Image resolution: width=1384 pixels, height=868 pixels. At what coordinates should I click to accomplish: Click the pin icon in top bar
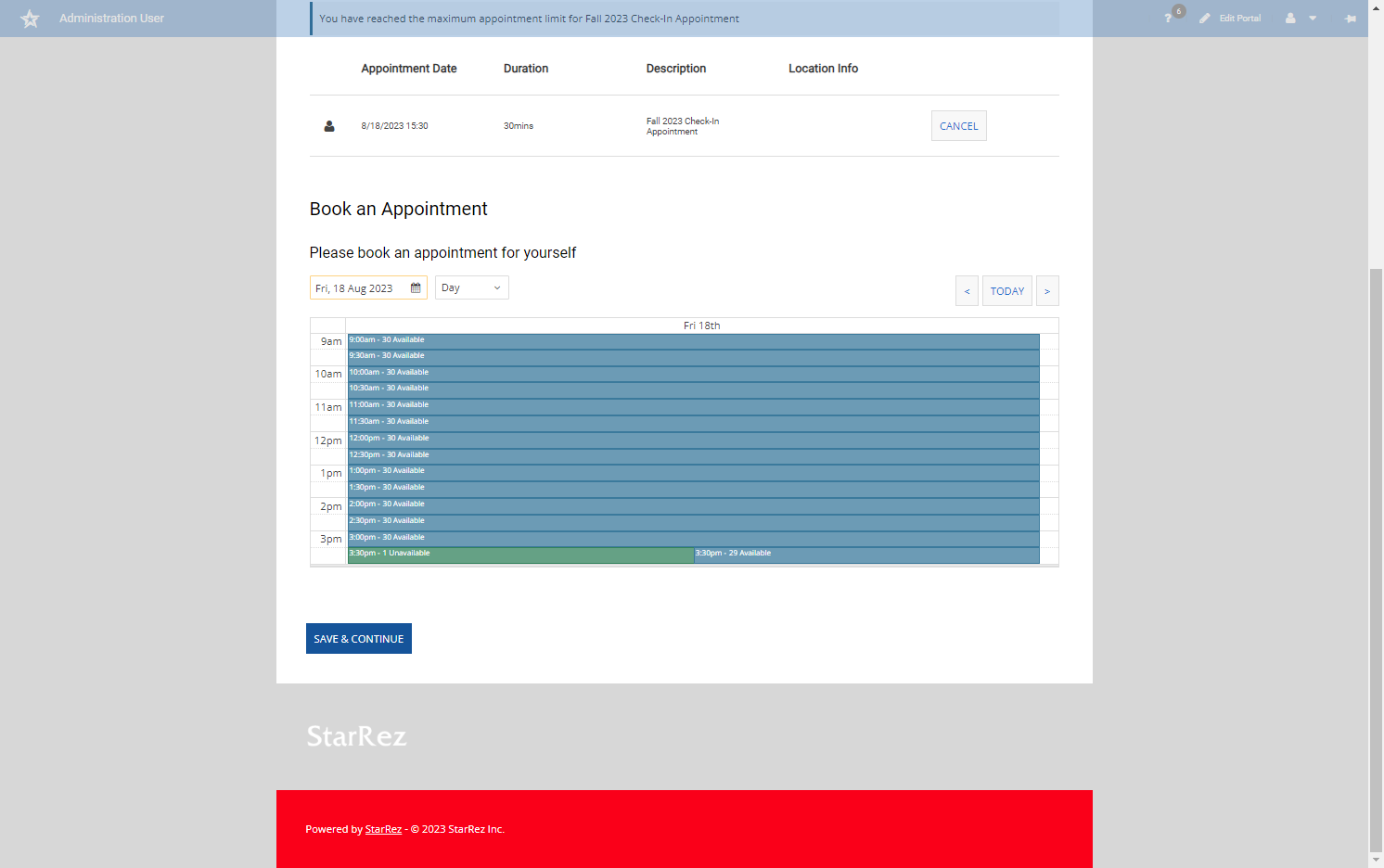click(1351, 19)
